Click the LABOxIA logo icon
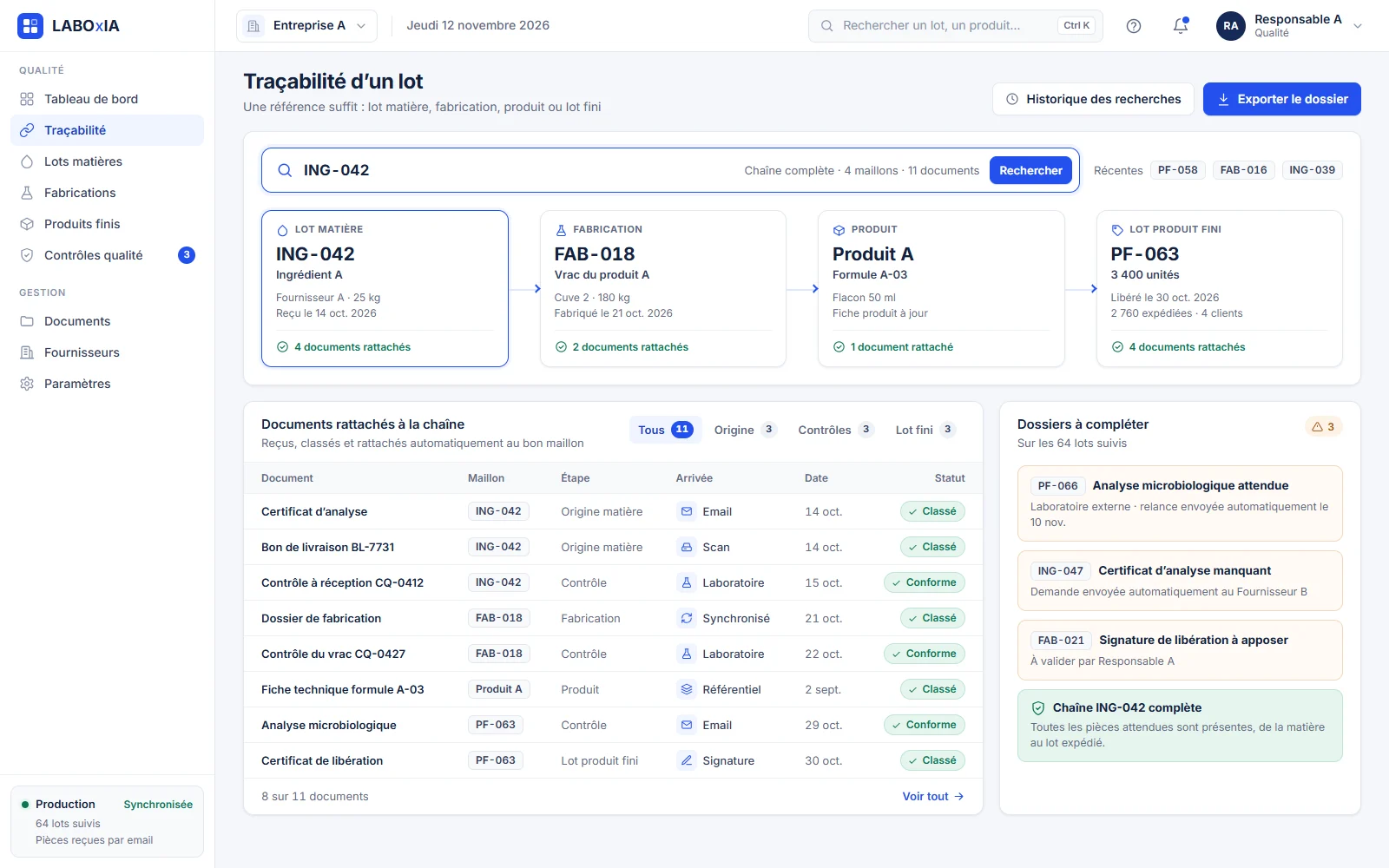Screen dimensions: 1389x868 click(x=30, y=26)
